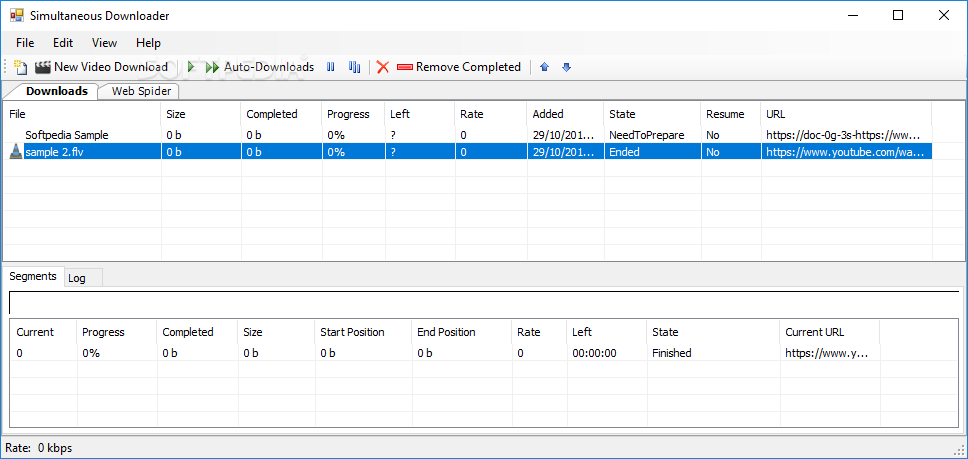Image resolution: width=968 pixels, height=459 pixels.
Task: Click the Current URL column header
Action: [830, 332]
